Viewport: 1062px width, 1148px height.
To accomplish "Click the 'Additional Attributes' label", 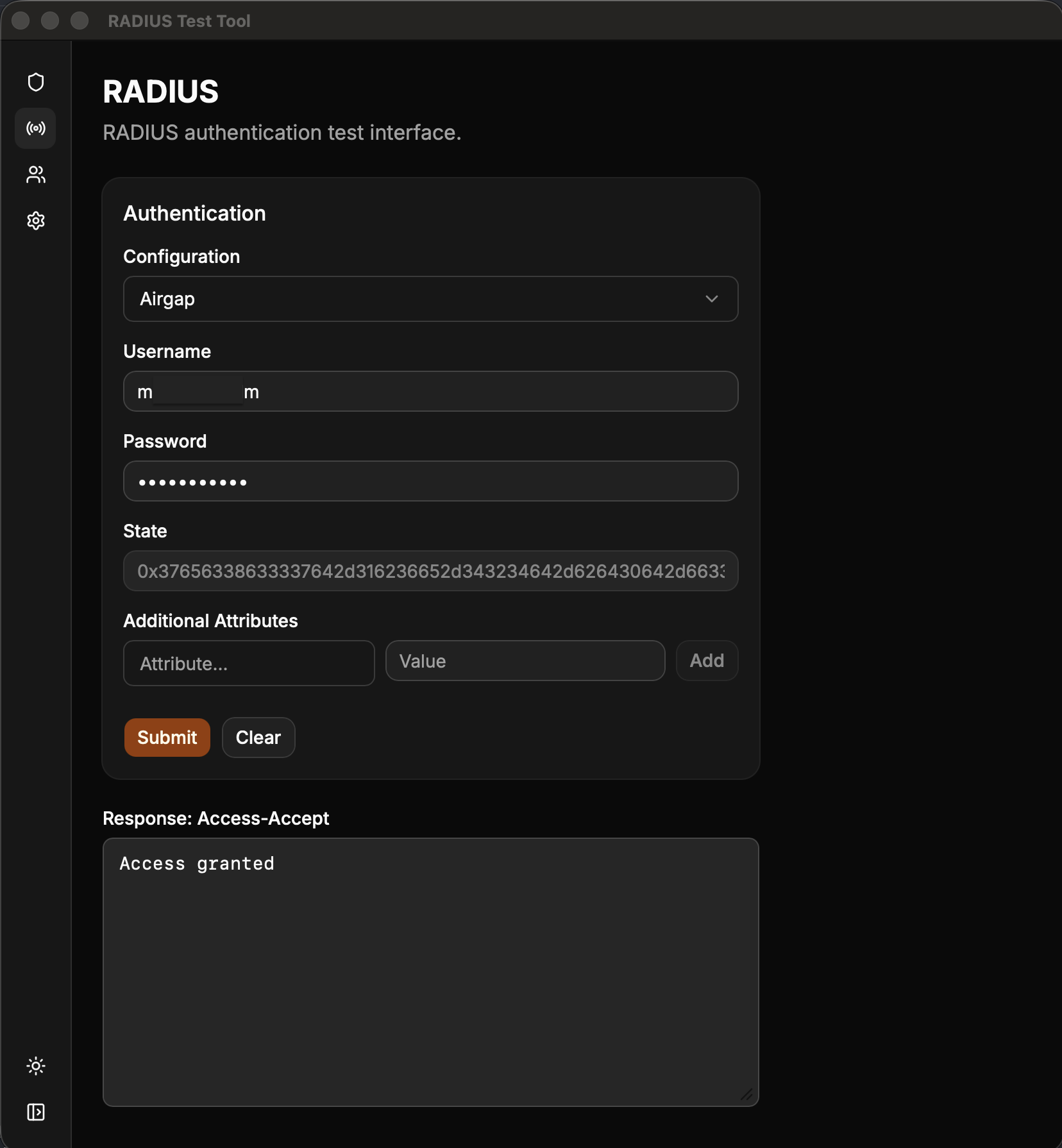I will (210, 621).
